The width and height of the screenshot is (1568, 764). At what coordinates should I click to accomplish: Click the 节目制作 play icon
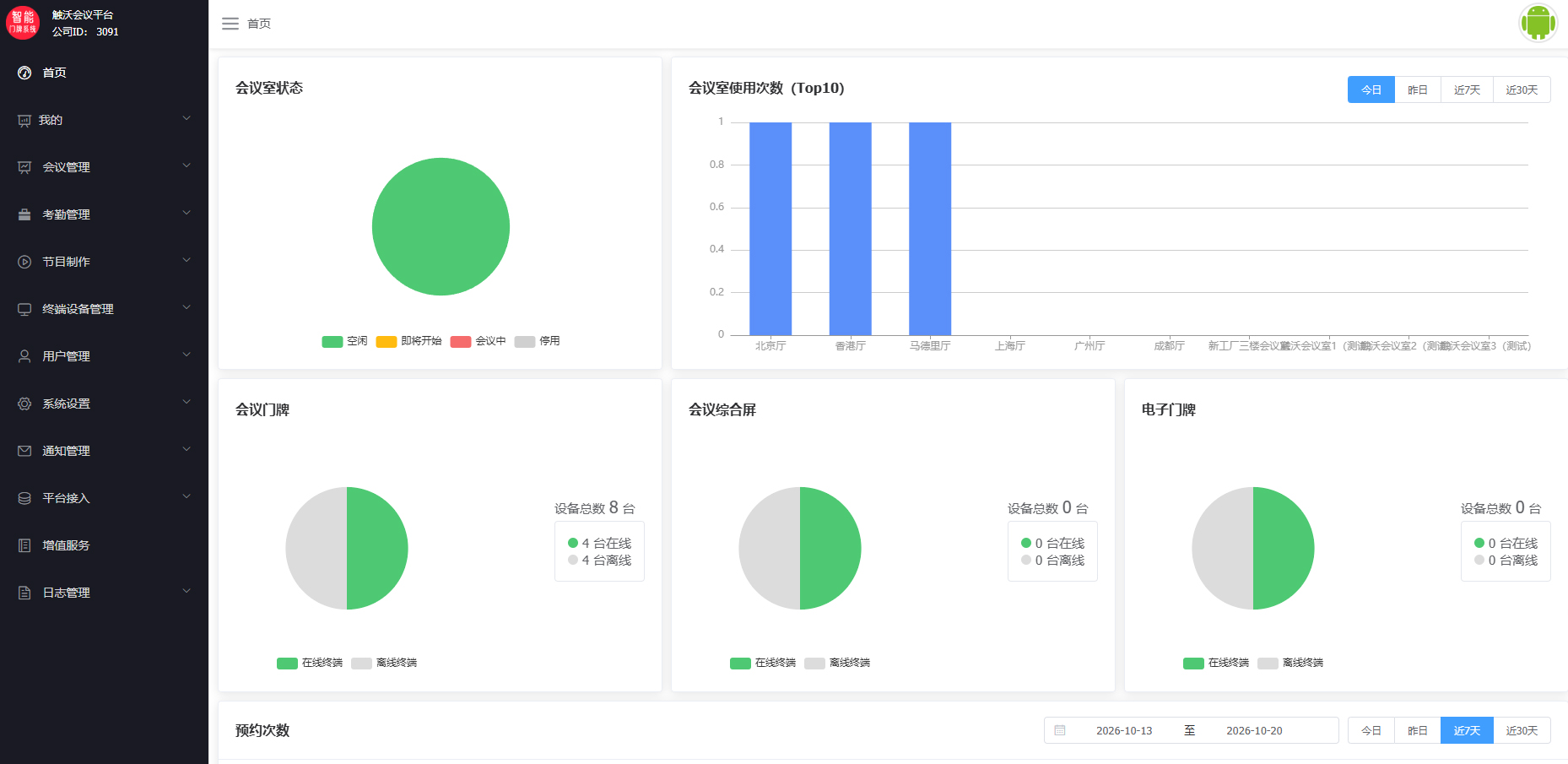click(24, 262)
